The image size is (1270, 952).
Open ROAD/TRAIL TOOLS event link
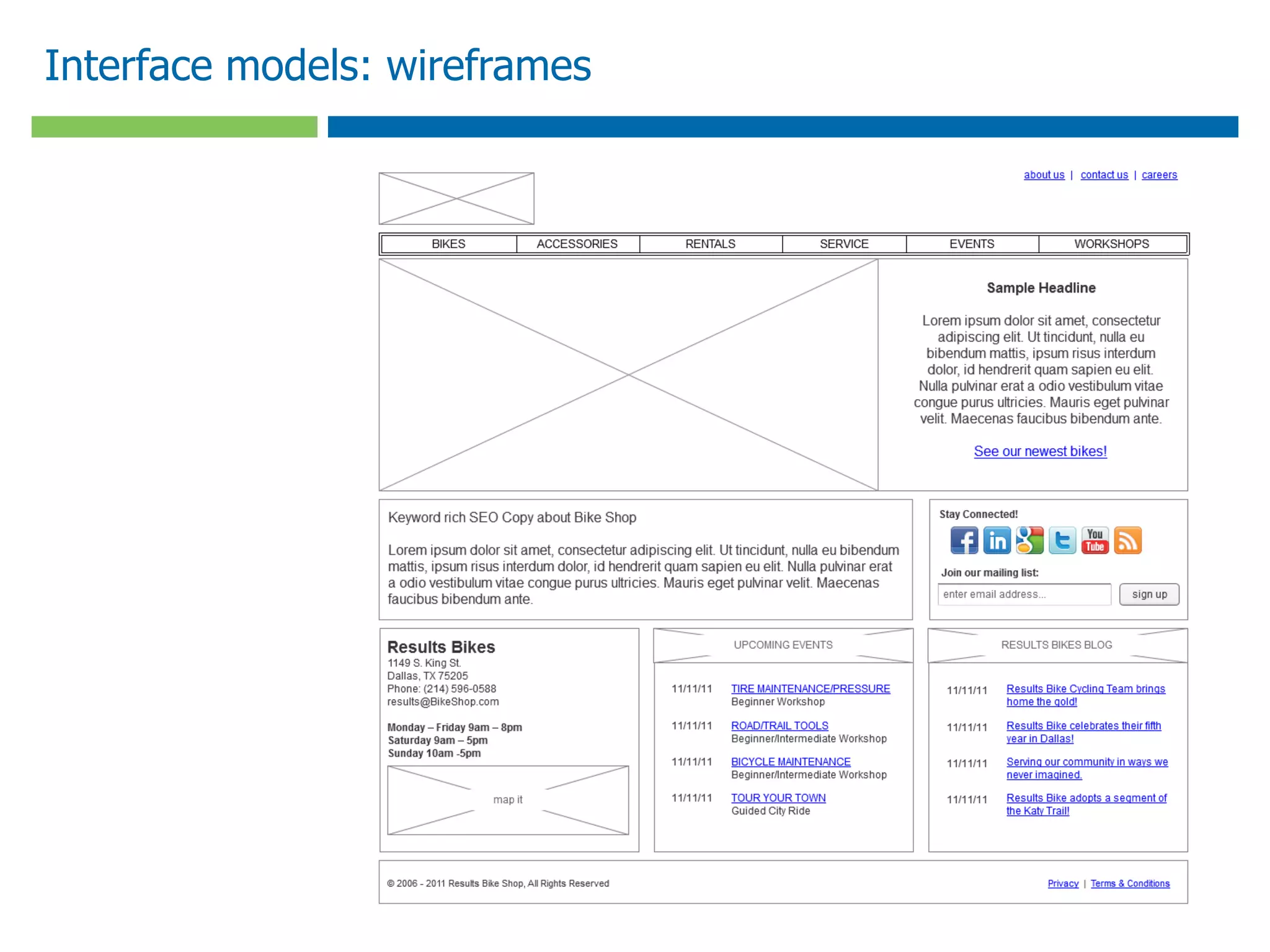(x=779, y=725)
